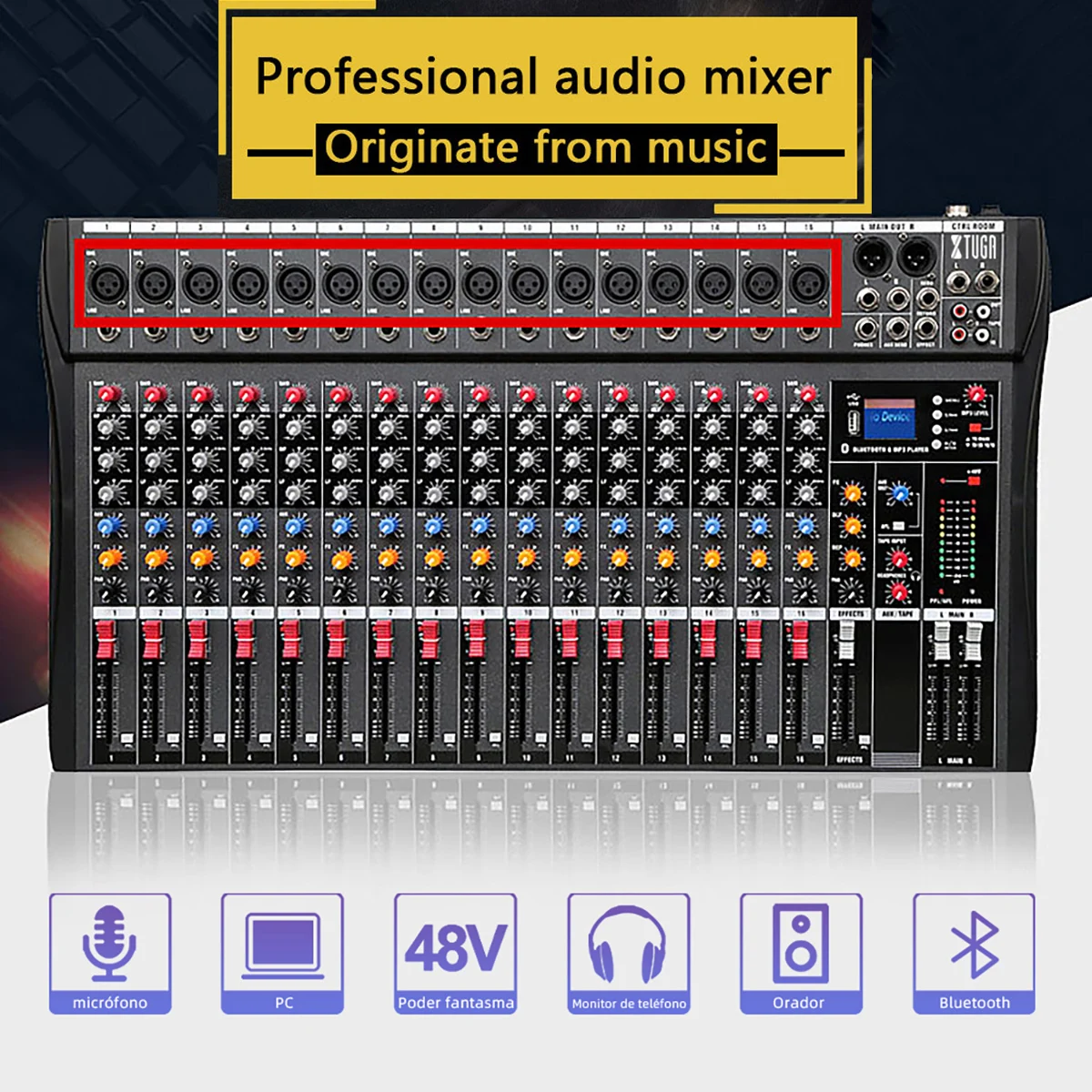Click channel 1 red fader cap
This screenshot has height=1092, width=1092.
pyautogui.click(x=106, y=640)
